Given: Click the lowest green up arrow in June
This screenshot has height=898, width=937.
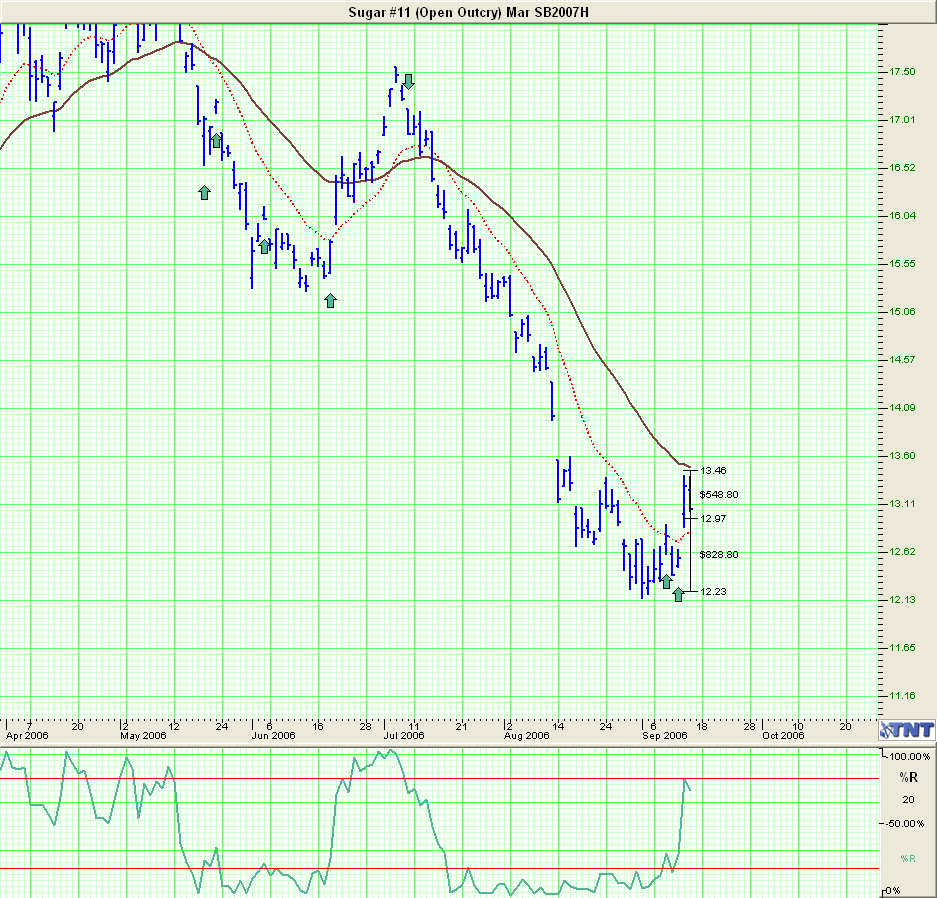Looking at the screenshot, I should [x=330, y=301].
